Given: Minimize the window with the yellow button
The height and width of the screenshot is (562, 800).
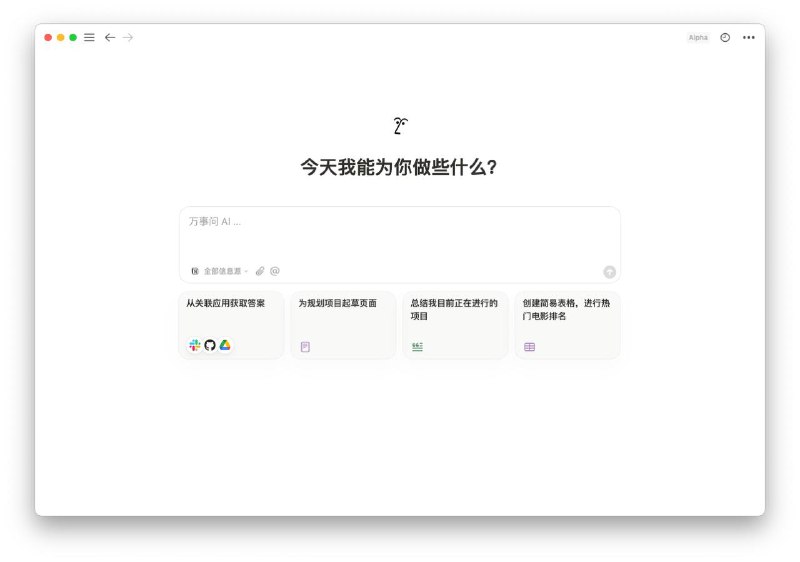Looking at the screenshot, I should pyautogui.click(x=60, y=37).
